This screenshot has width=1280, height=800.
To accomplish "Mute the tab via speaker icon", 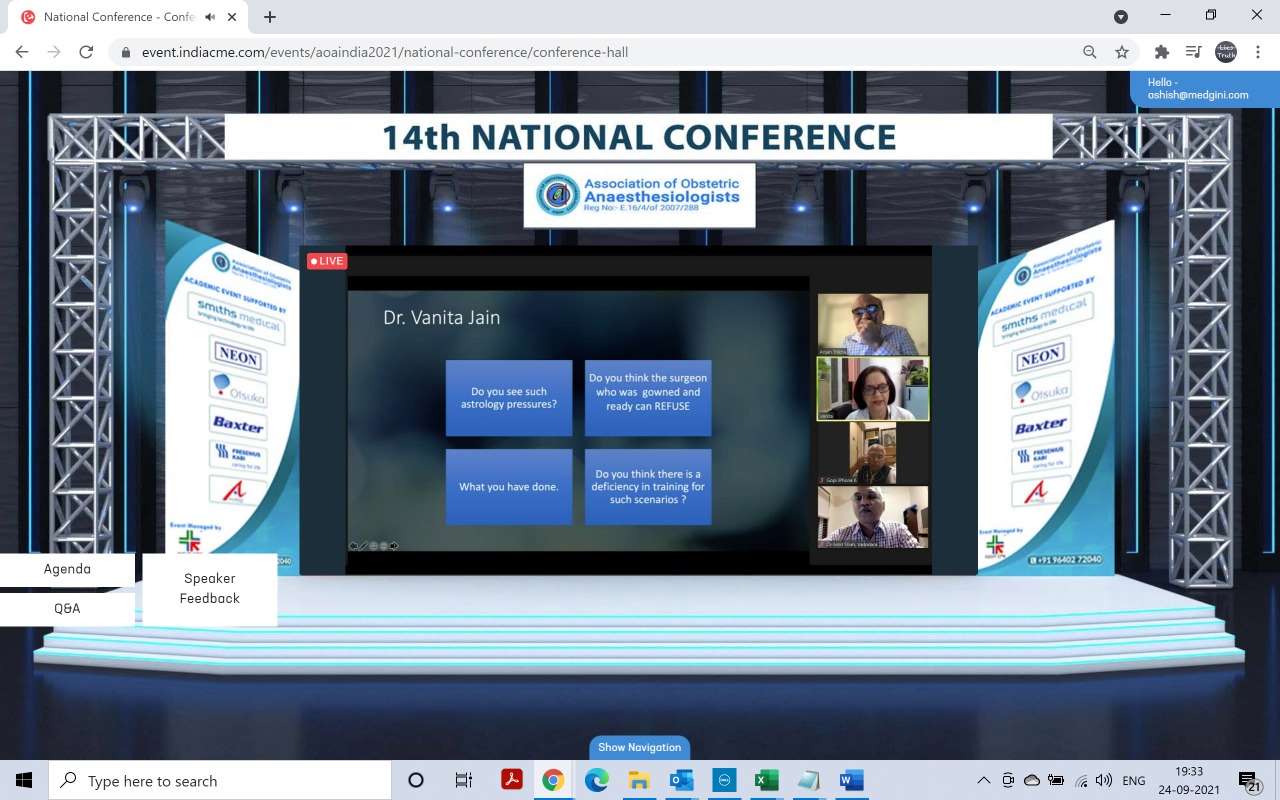I will tap(210, 17).
